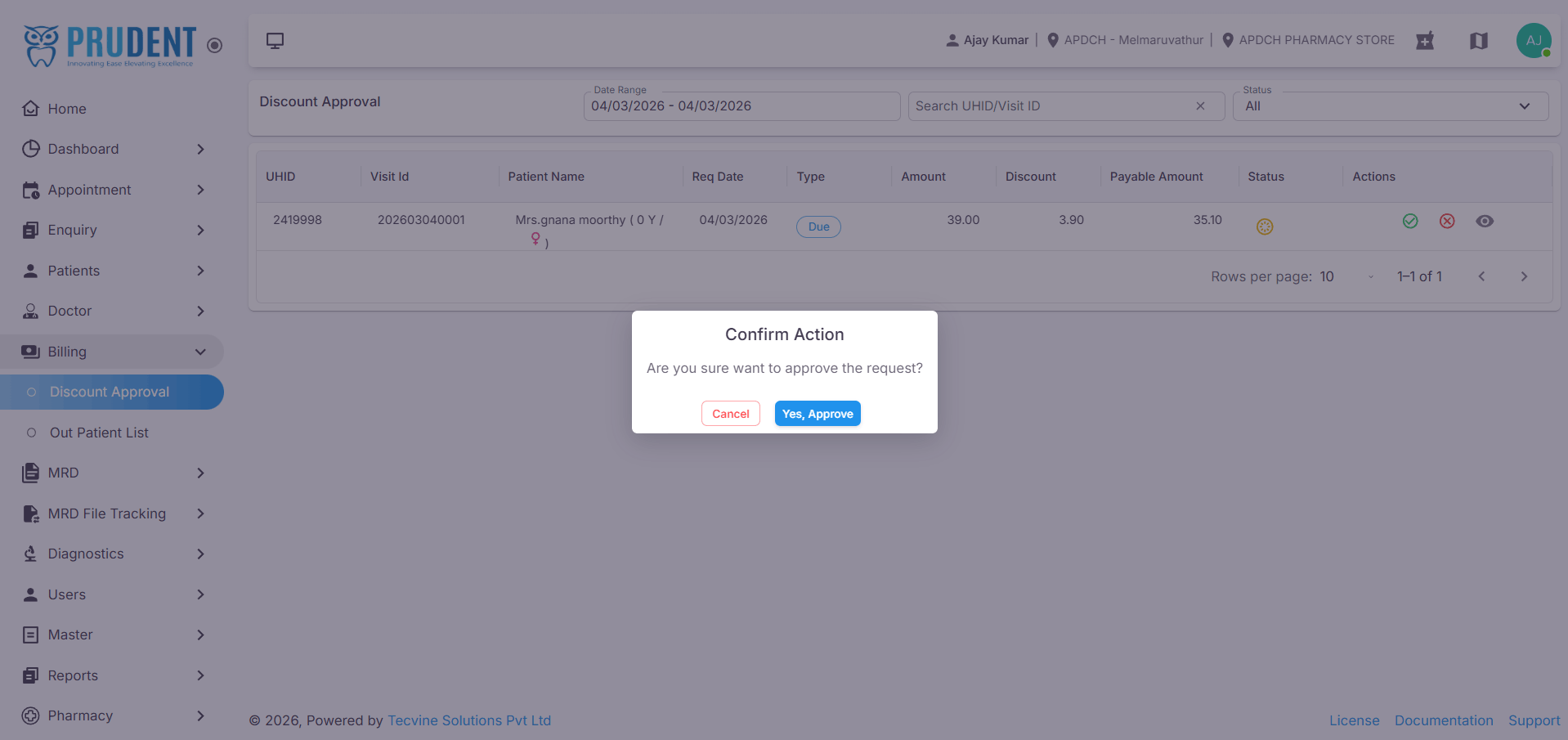
Task: Click the Date Range field
Action: (741, 106)
